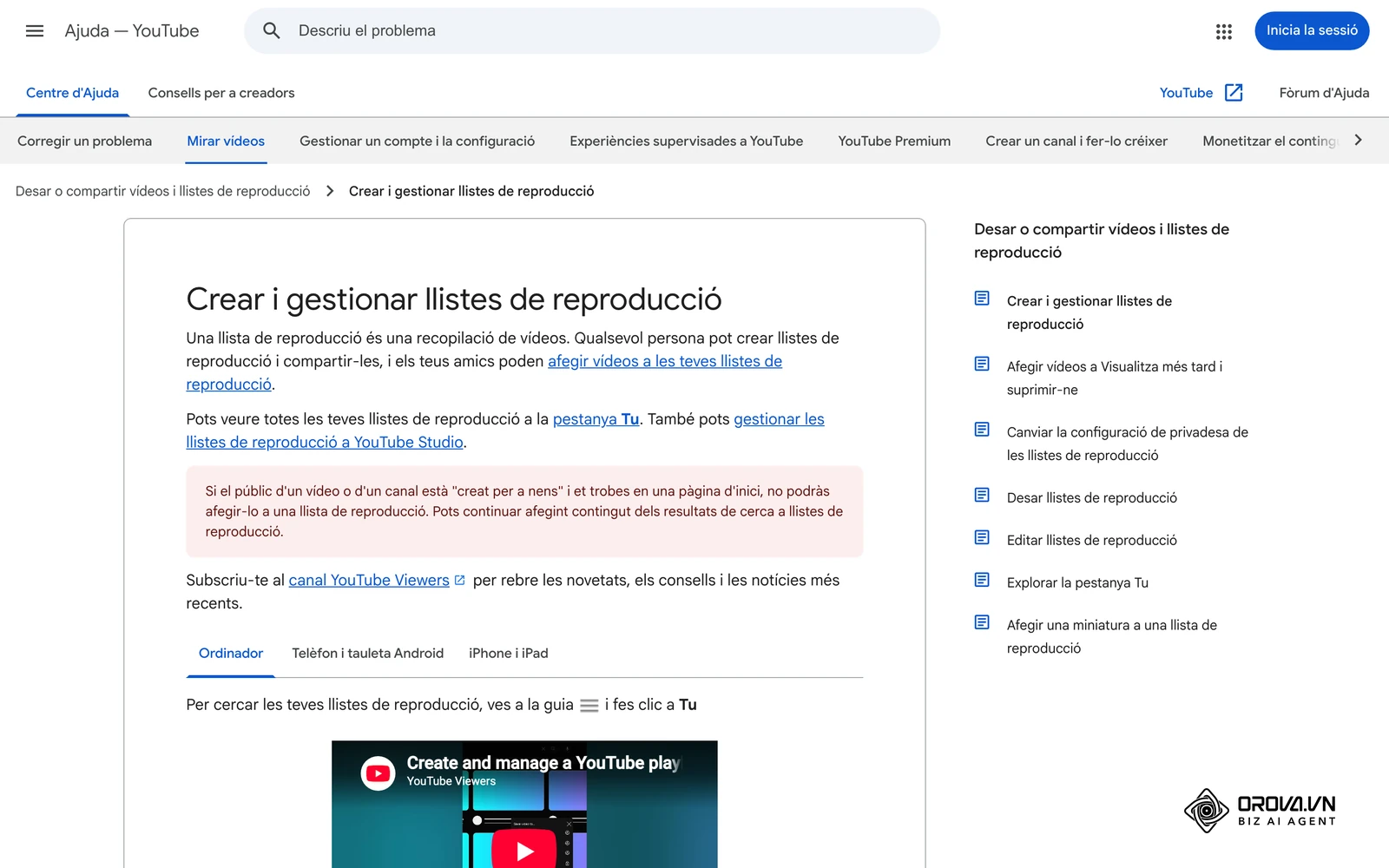
Task: Click breadcrumb Desar o compartir vídeos
Action: (162, 191)
